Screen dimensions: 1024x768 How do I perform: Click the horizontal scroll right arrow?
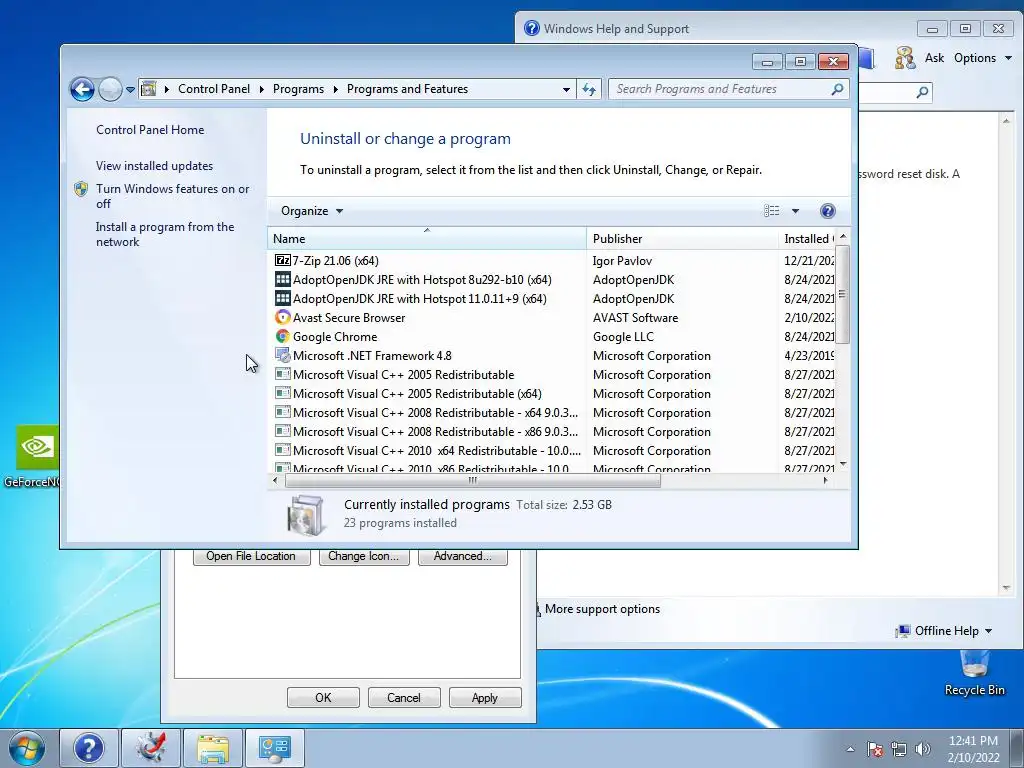pos(825,481)
